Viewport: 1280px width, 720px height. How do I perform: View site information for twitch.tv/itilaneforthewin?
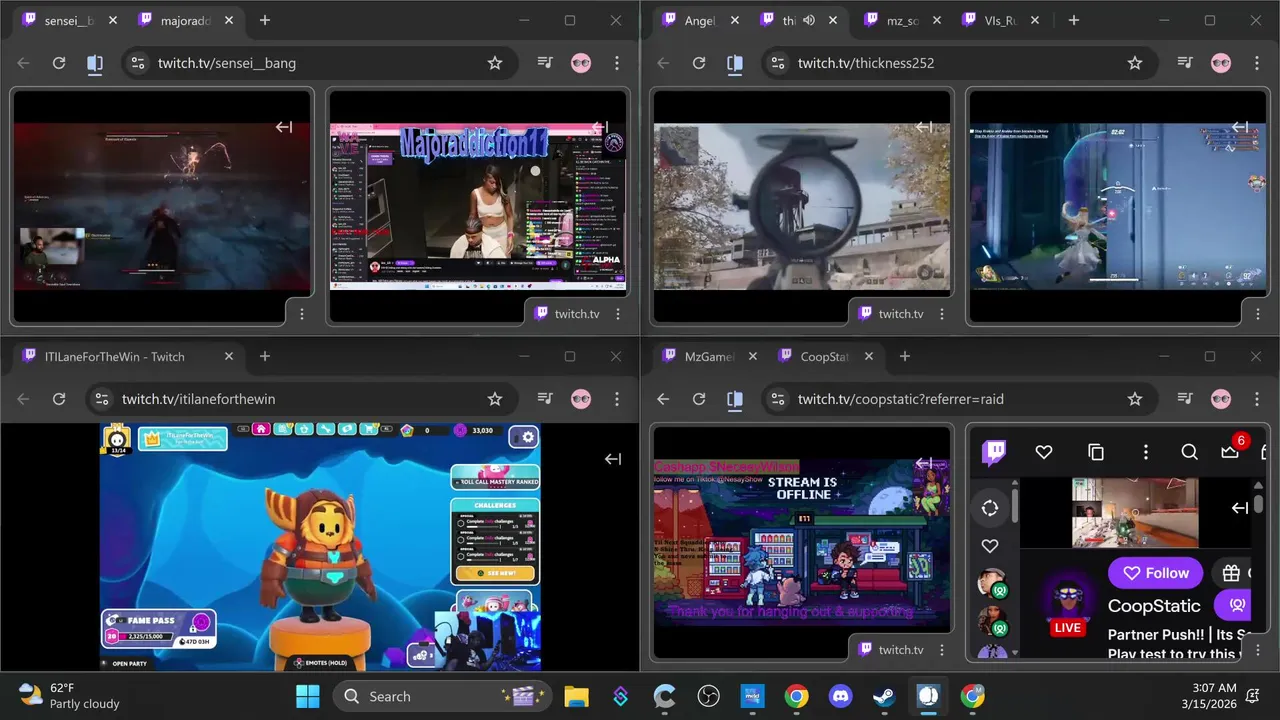click(x=102, y=399)
